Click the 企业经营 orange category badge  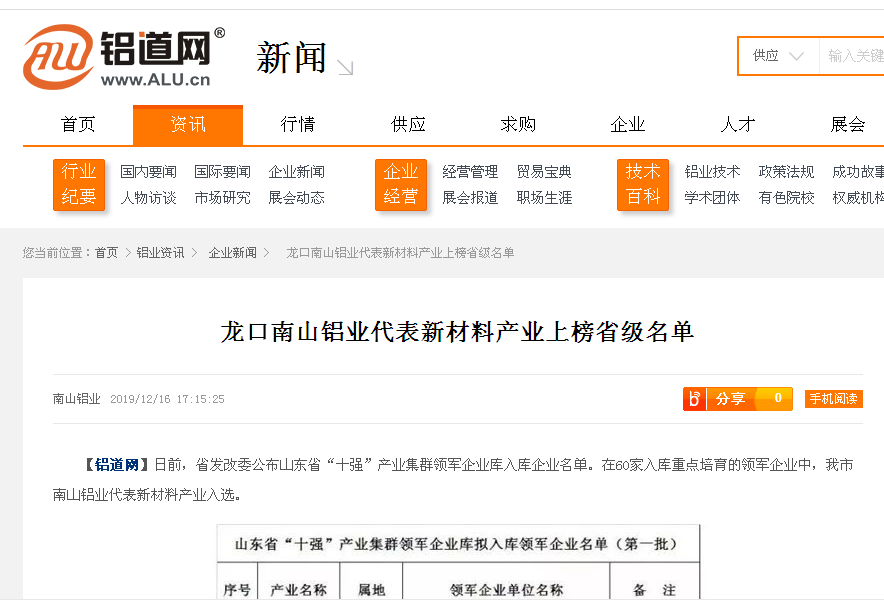tap(401, 185)
